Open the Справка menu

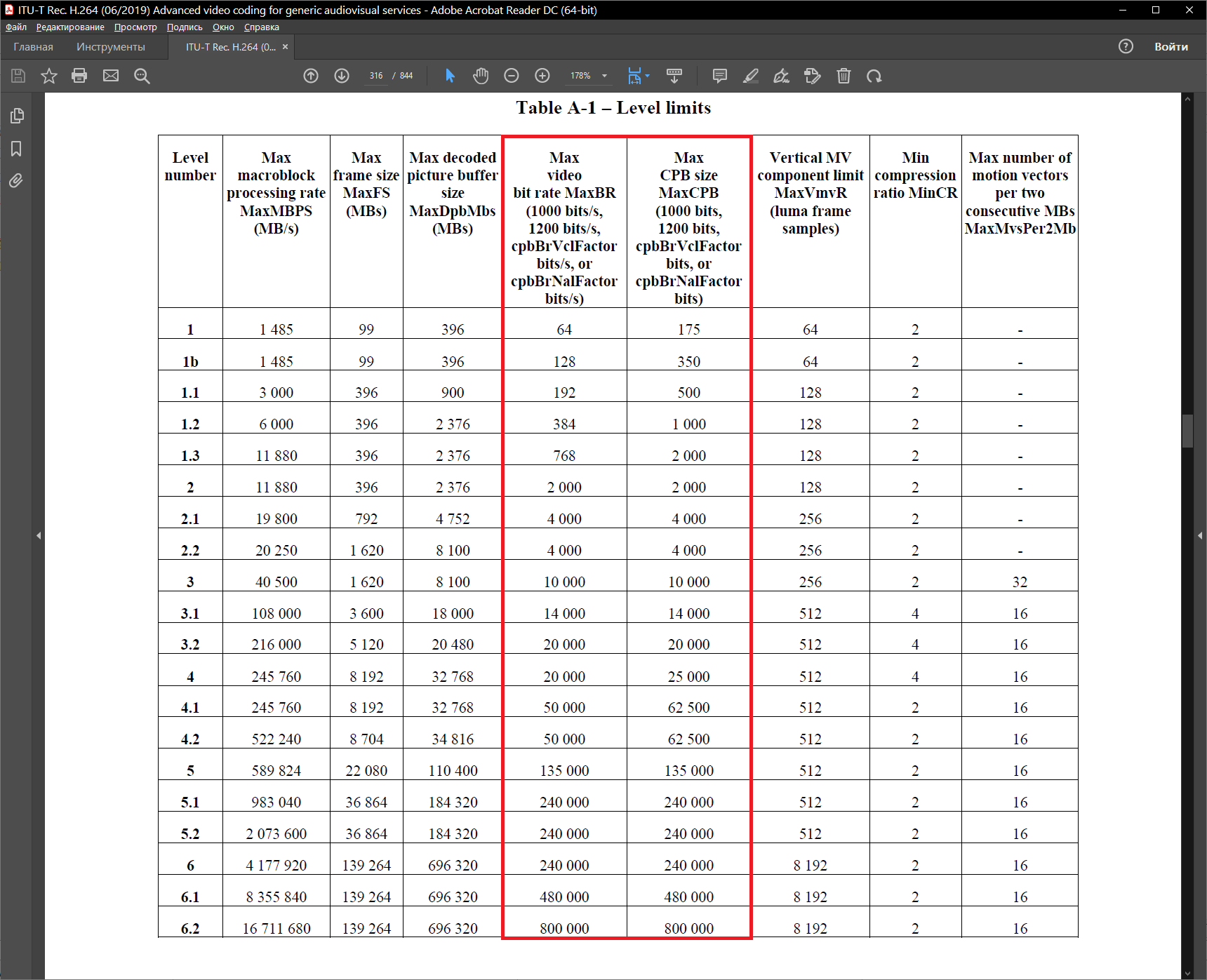click(262, 27)
